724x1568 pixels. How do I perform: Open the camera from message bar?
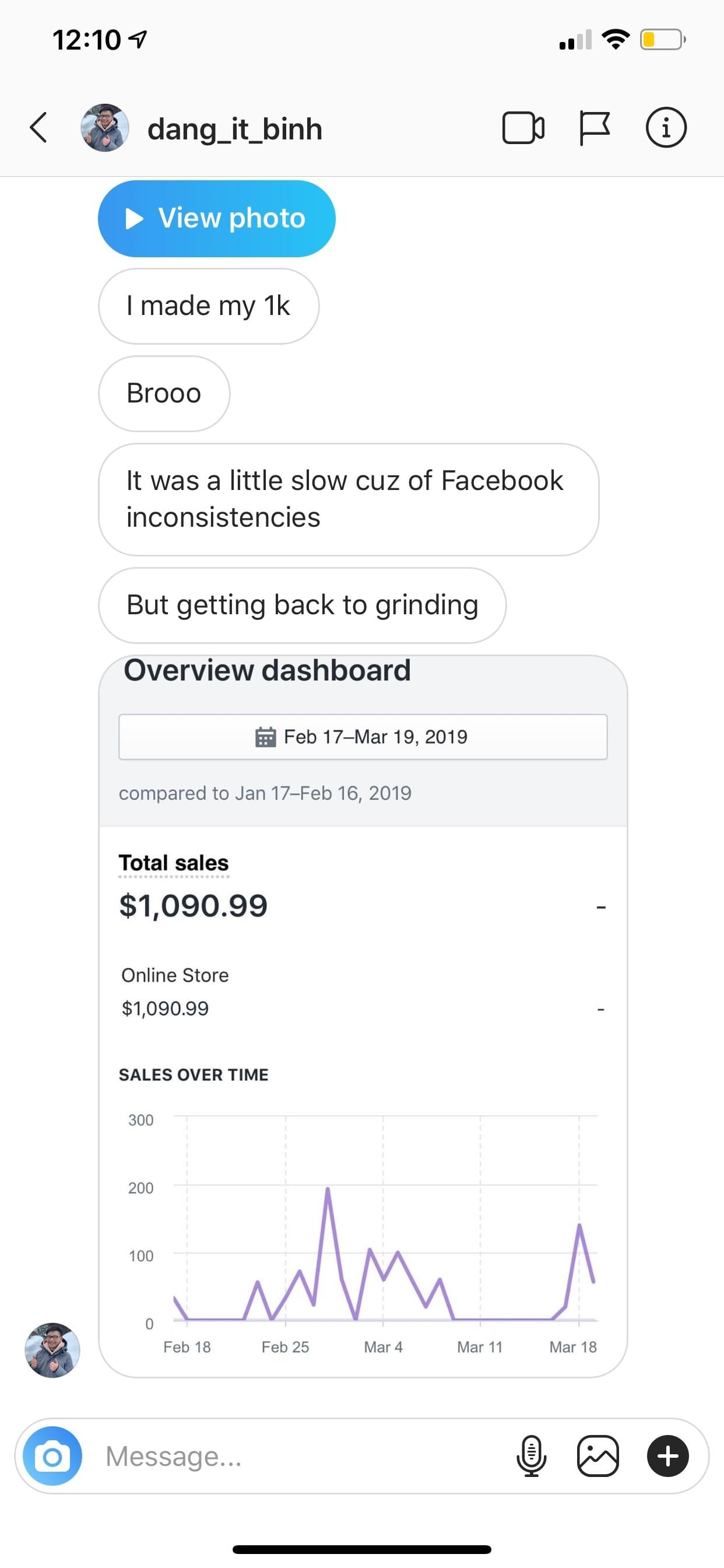click(52, 1457)
